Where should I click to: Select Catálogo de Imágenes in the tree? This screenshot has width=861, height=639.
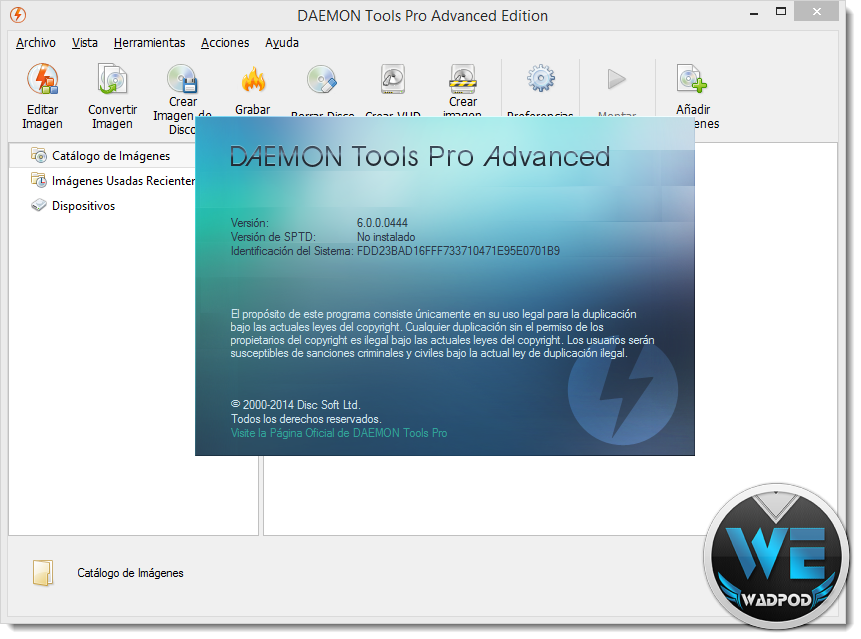coord(111,156)
